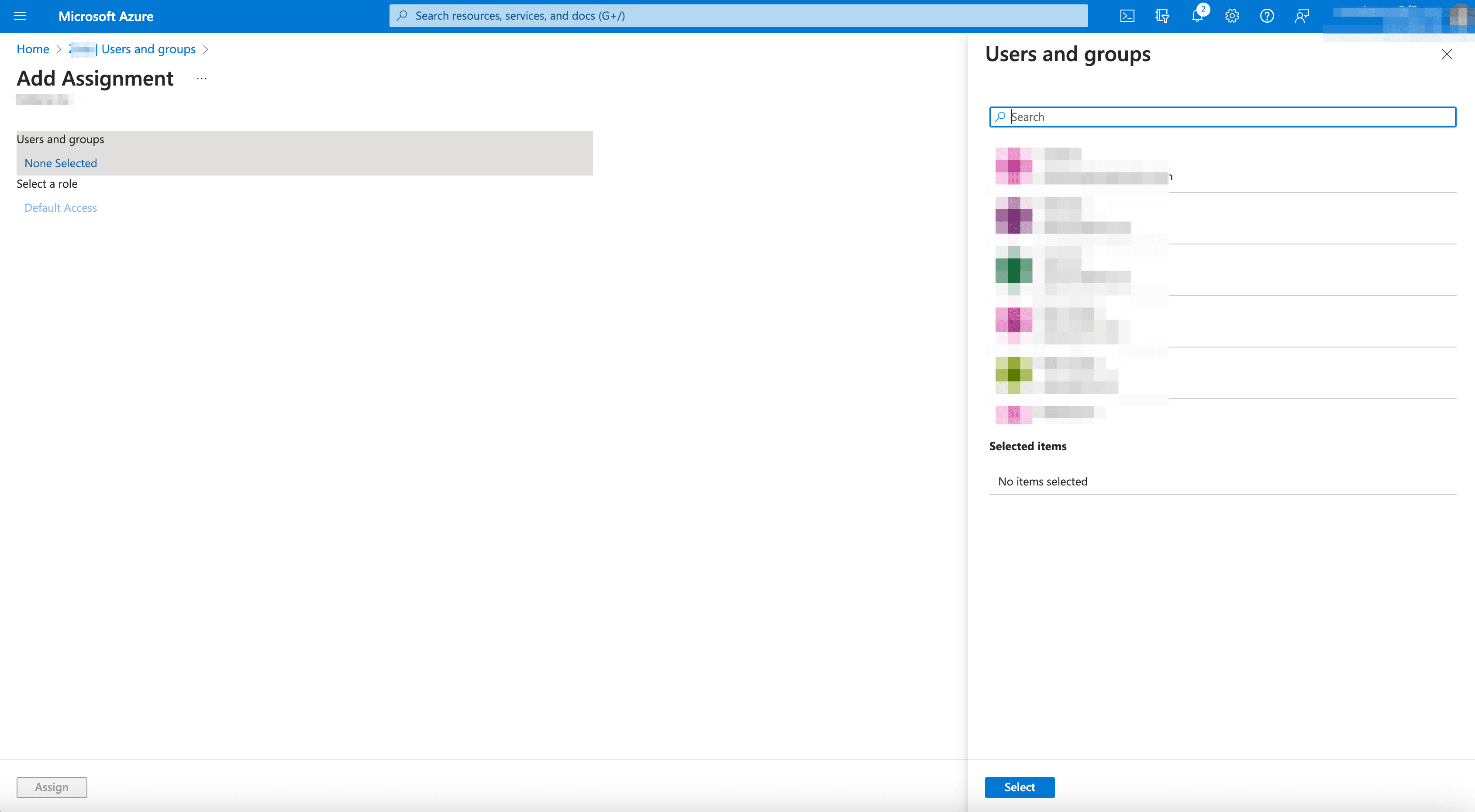Click the Default Access link

pos(60,207)
